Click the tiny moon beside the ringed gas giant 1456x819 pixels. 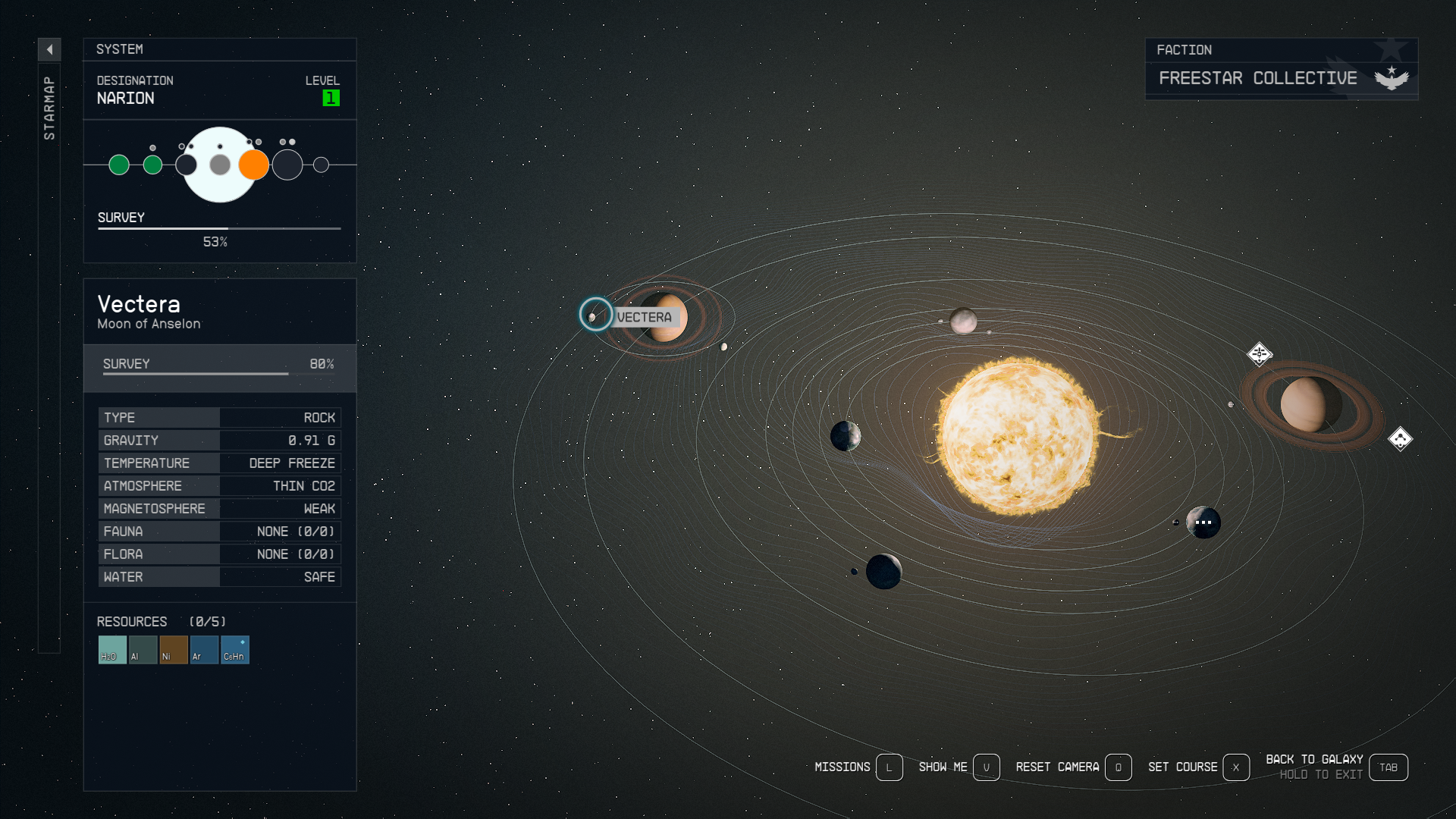[x=1231, y=405]
